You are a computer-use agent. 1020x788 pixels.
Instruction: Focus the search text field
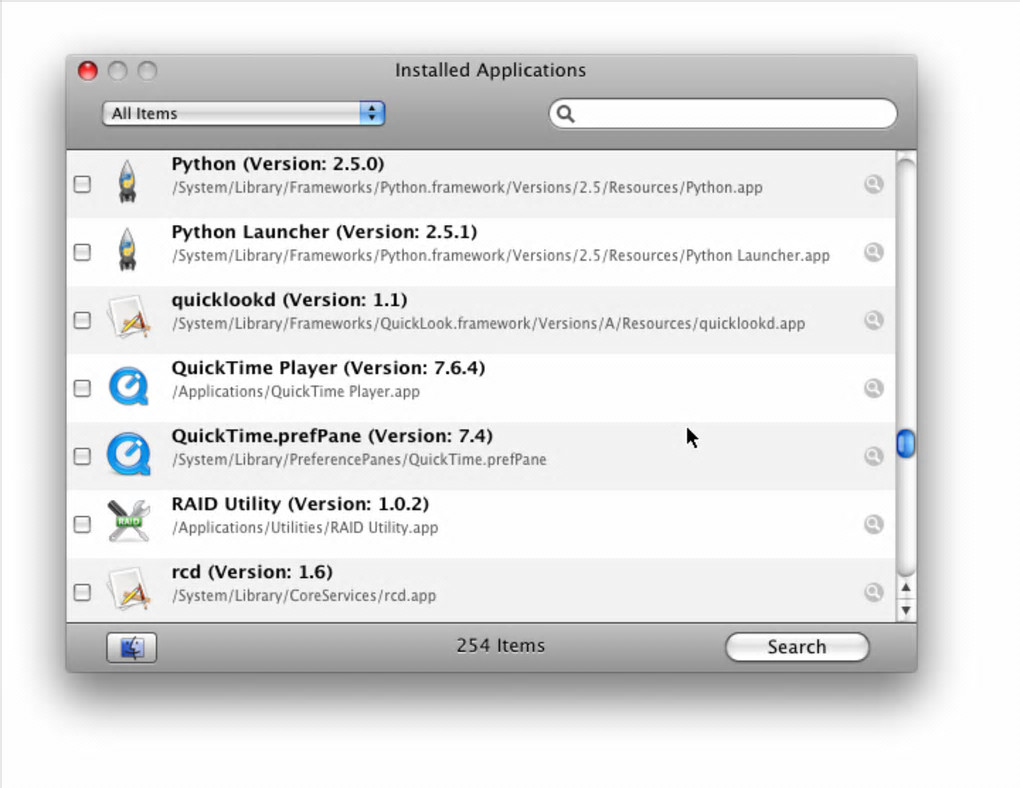pyautogui.click(x=723, y=114)
